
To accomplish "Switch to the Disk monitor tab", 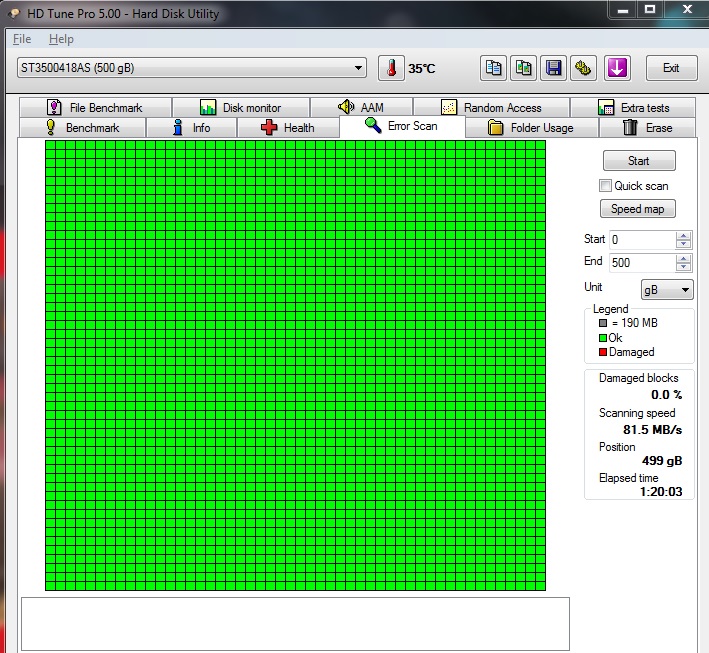I will 241,108.
